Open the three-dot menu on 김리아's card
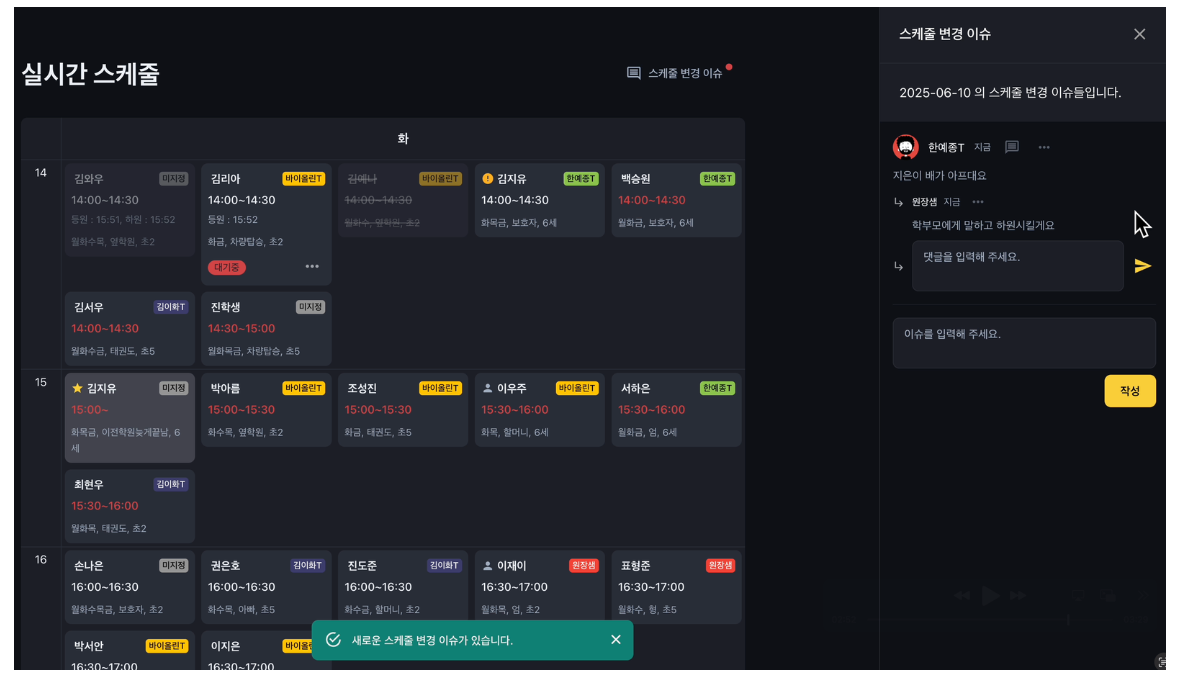1186x688 pixels. [x=312, y=266]
